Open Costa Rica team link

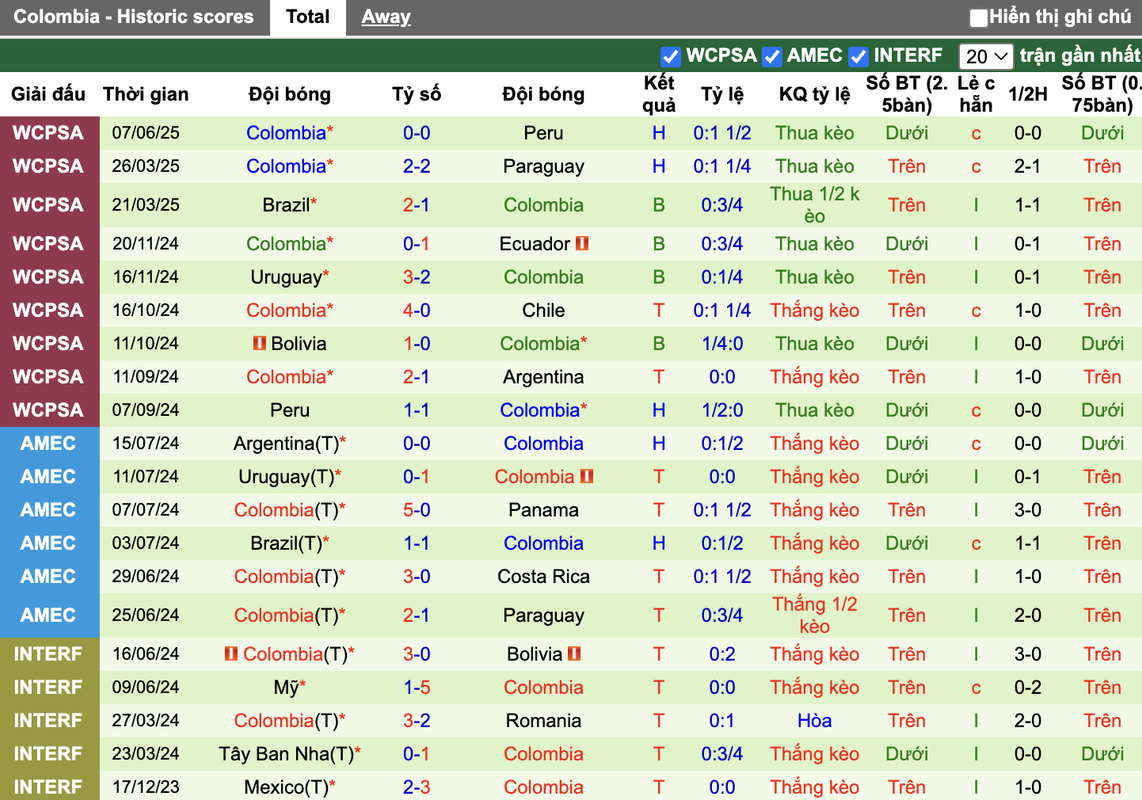pos(543,577)
